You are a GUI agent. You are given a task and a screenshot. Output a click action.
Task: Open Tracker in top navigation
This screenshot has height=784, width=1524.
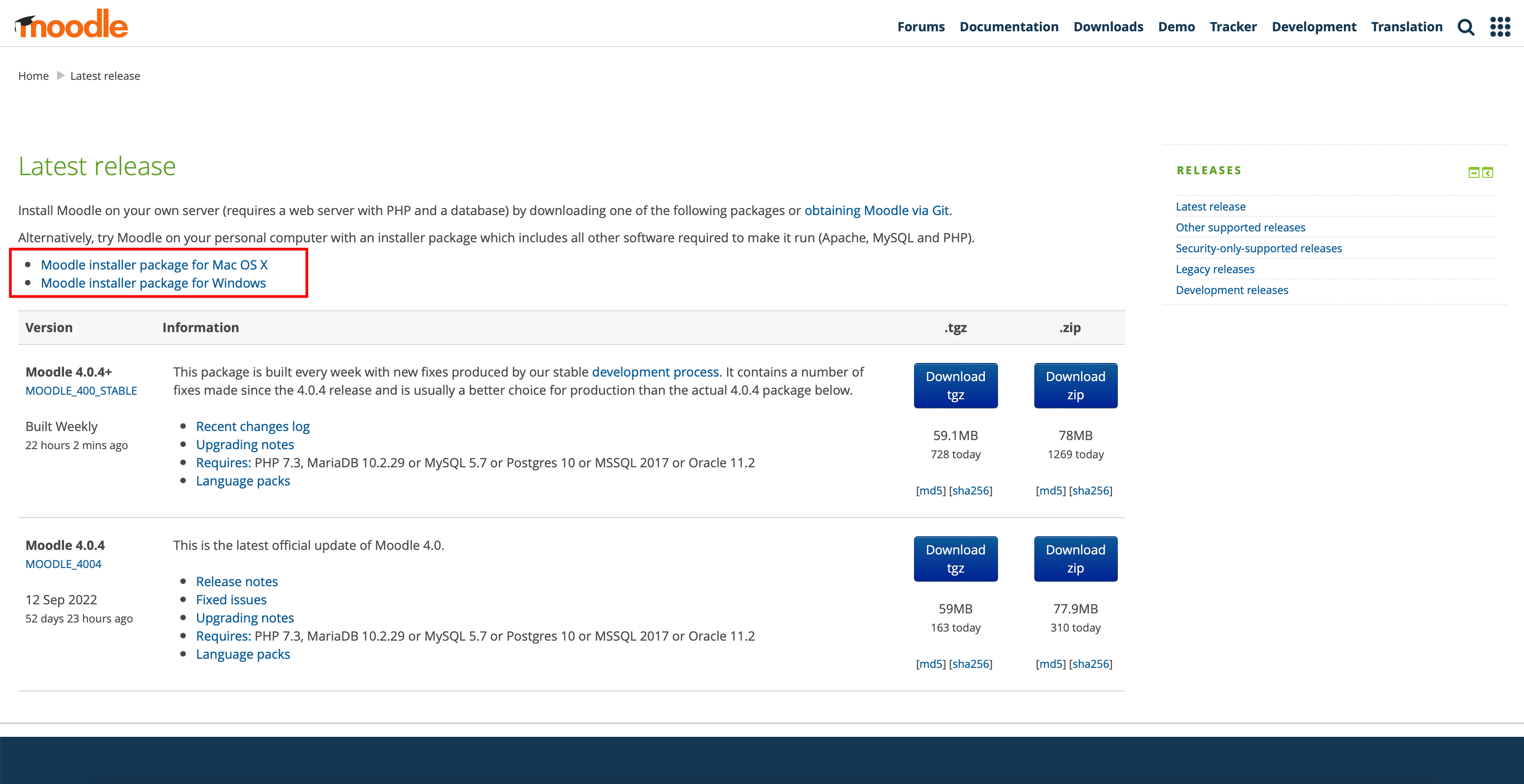point(1233,27)
